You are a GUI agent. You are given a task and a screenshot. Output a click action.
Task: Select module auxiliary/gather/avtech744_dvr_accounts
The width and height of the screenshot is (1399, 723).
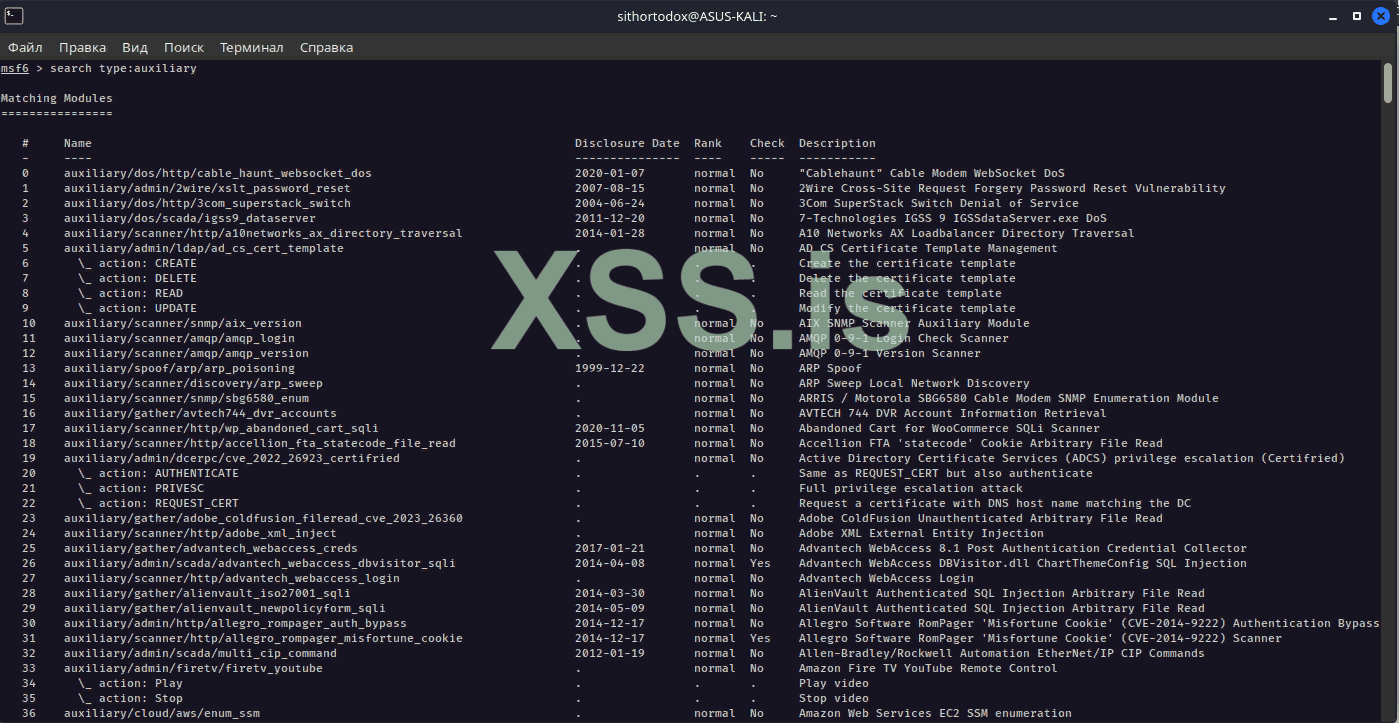tap(200, 413)
